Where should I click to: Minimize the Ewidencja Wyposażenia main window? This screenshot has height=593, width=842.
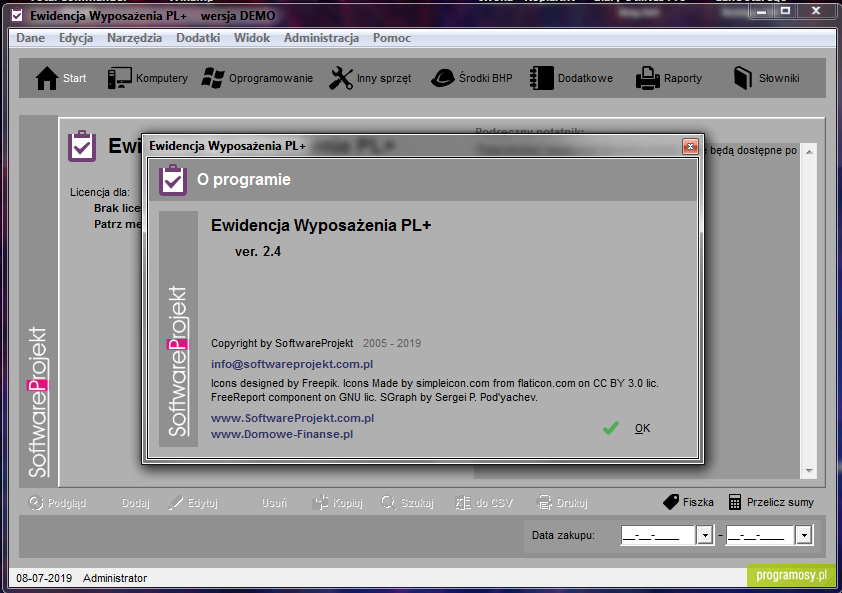tap(761, 12)
